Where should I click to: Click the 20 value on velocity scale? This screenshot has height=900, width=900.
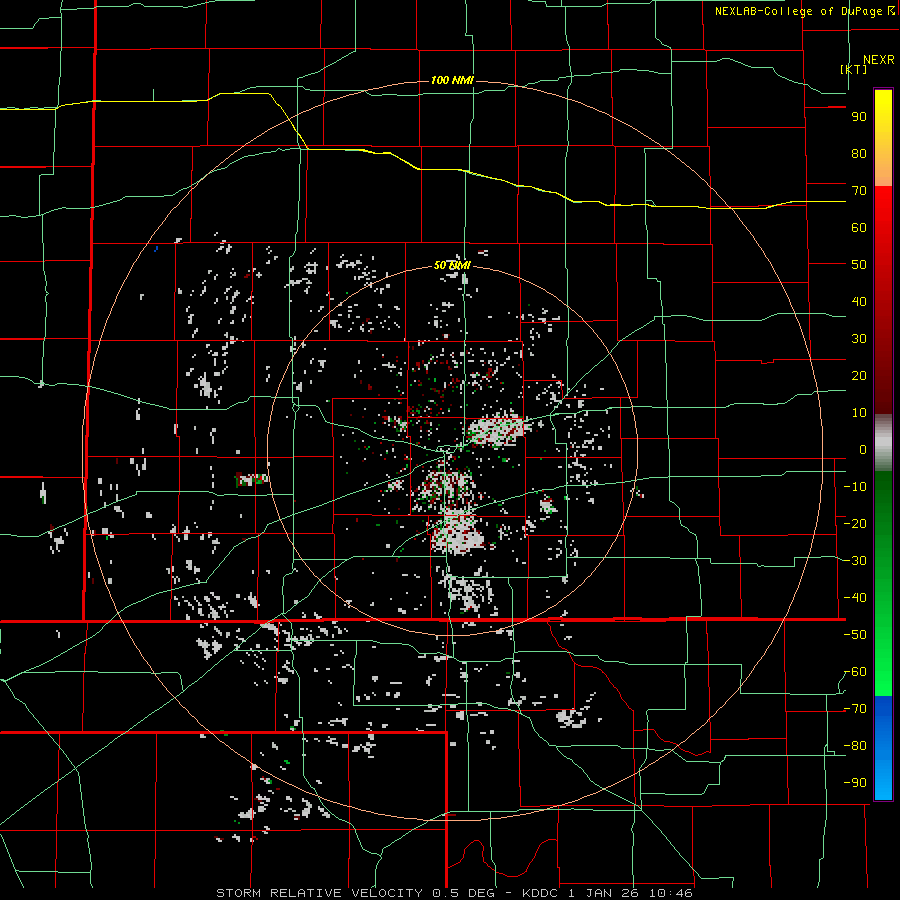point(859,376)
